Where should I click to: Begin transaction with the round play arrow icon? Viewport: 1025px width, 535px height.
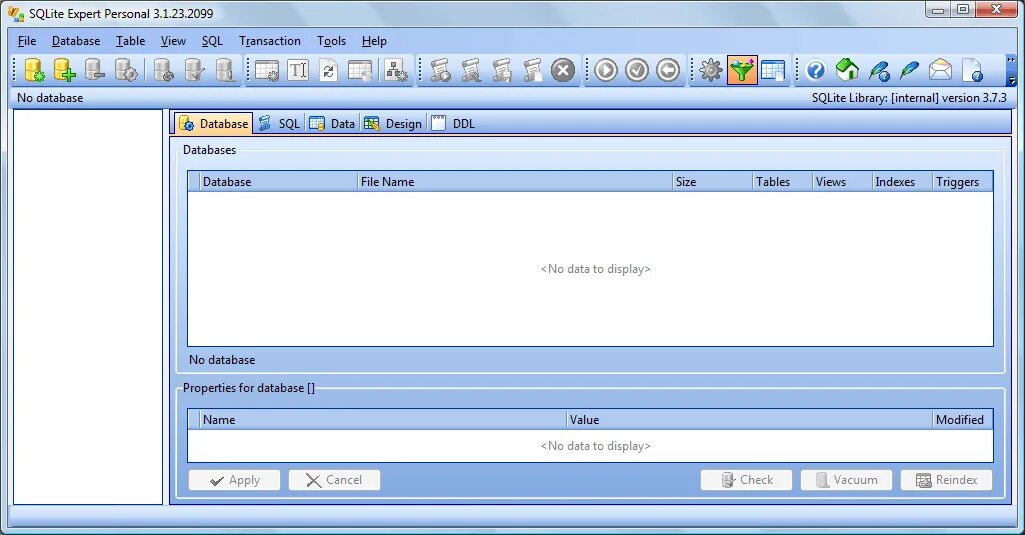click(606, 70)
